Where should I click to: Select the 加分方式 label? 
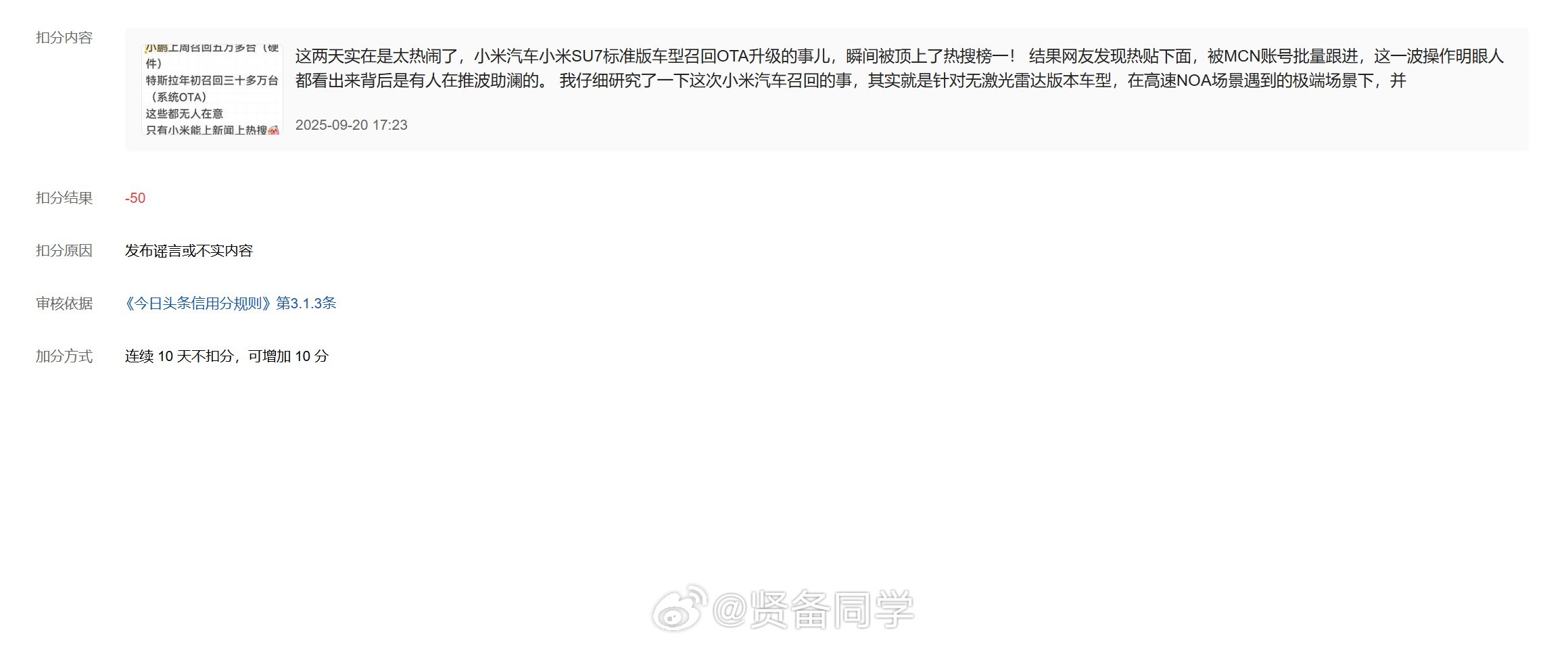64,356
